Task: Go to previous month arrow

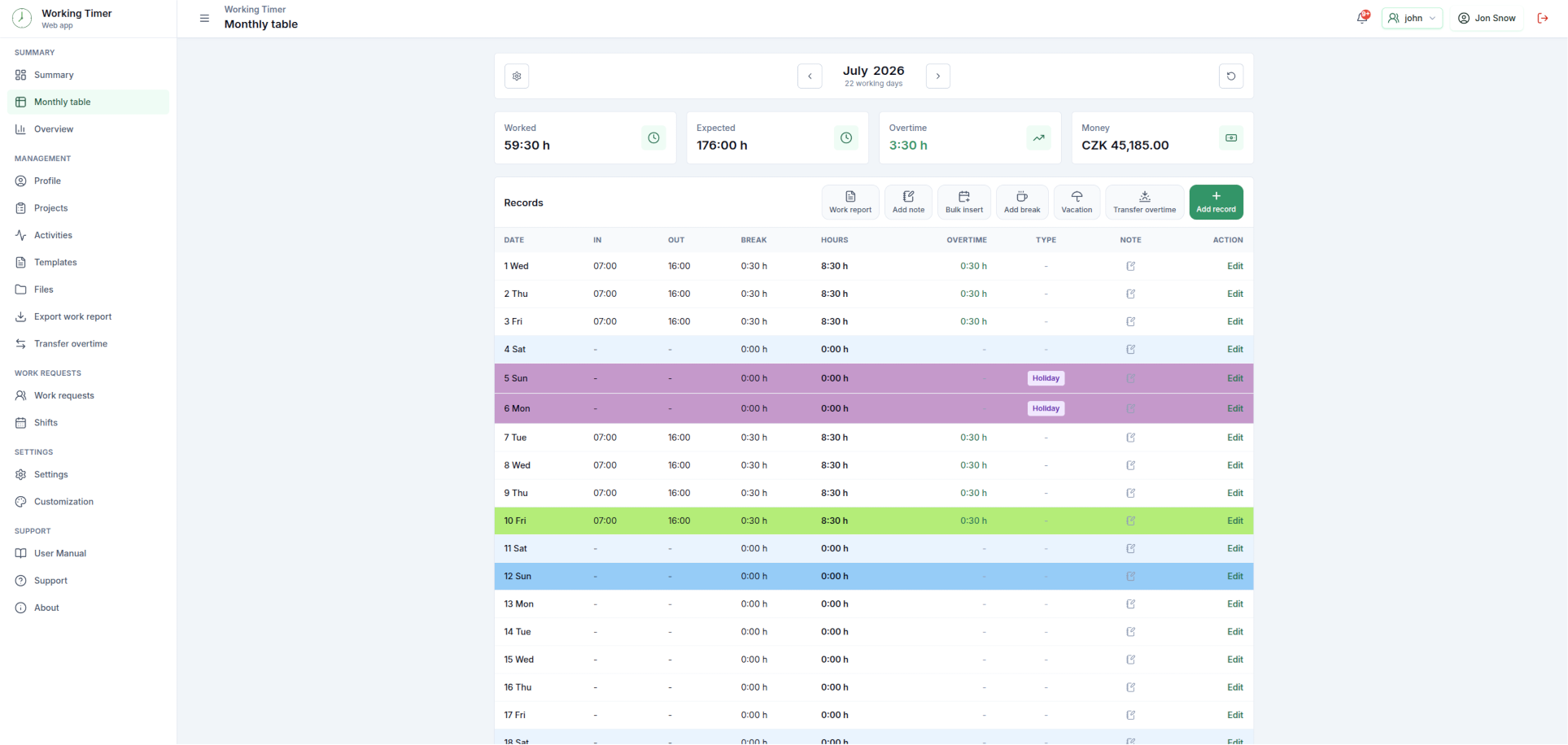Action: pyautogui.click(x=810, y=76)
